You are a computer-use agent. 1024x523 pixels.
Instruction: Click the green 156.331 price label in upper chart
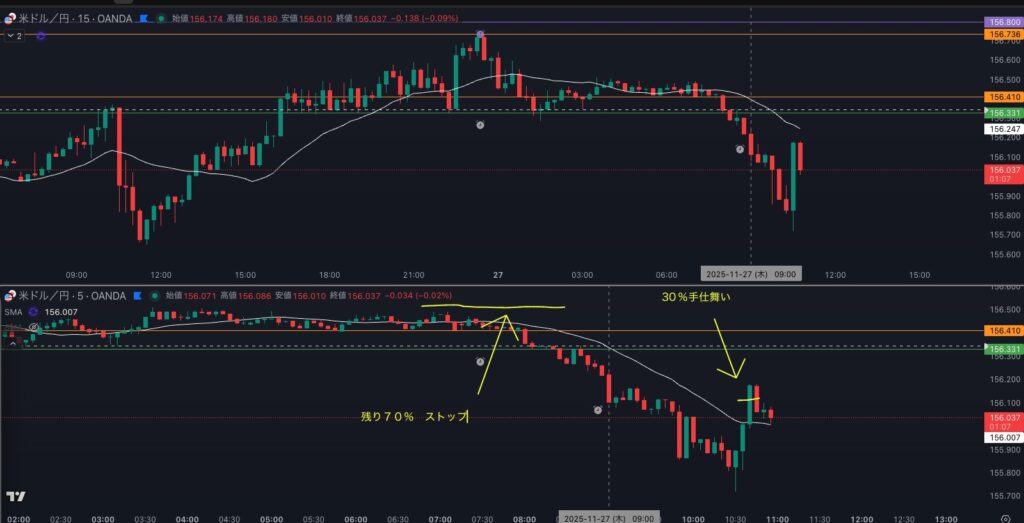tap(1003, 112)
